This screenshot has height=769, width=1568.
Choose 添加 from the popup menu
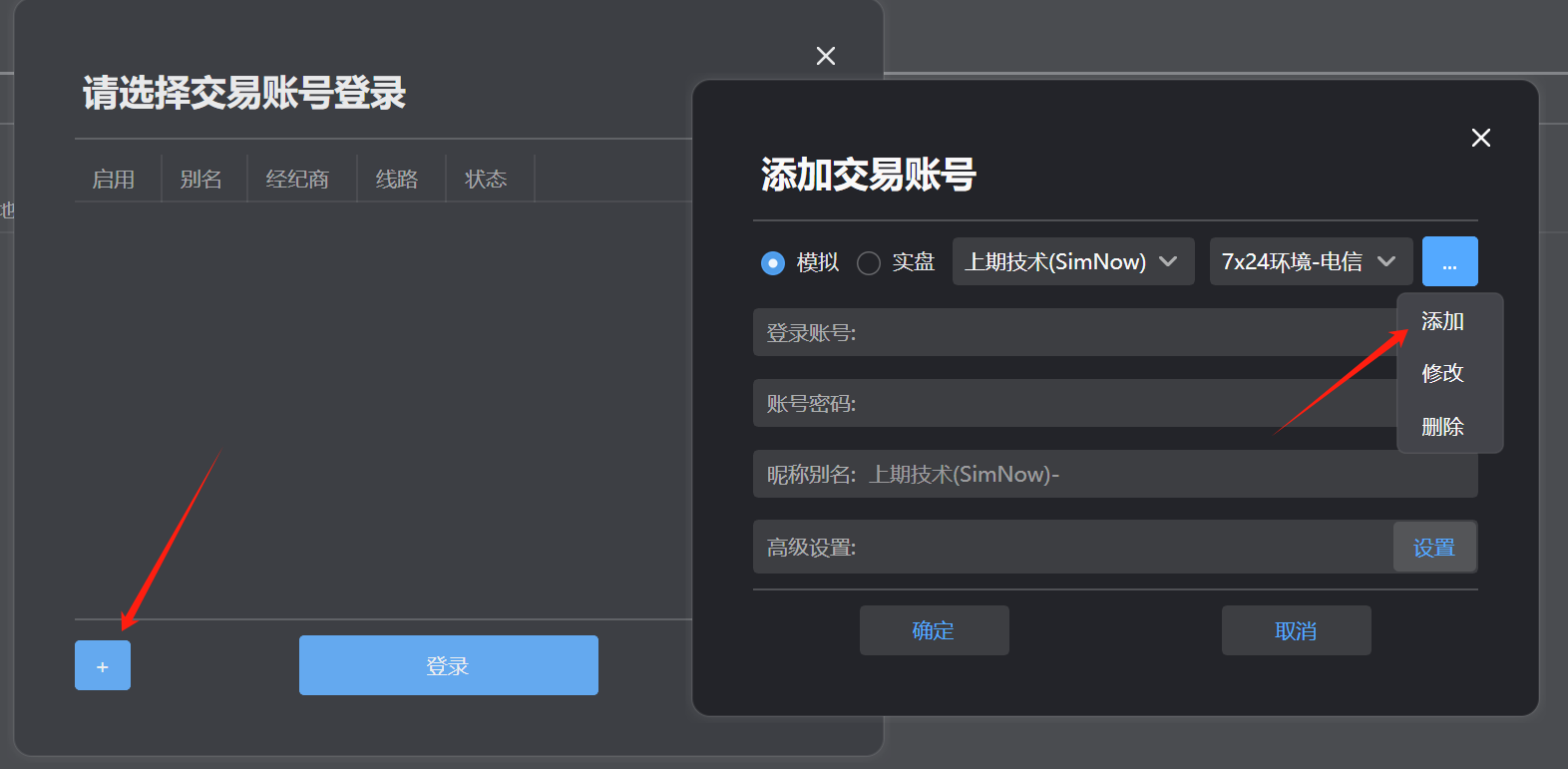coord(1442,321)
